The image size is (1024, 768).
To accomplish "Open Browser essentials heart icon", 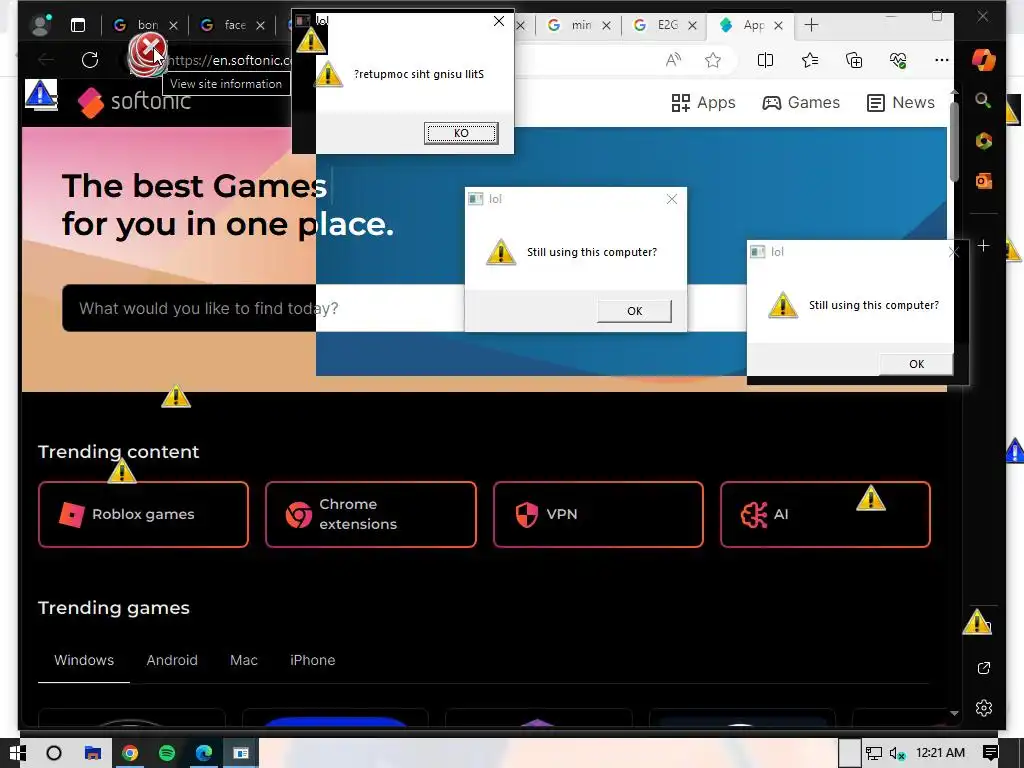I will click(x=898, y=60).
